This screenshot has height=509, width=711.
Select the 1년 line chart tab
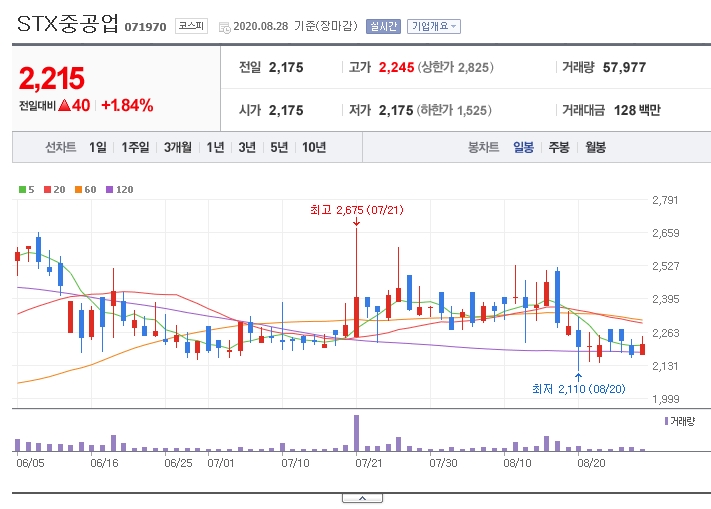(215, 147)
